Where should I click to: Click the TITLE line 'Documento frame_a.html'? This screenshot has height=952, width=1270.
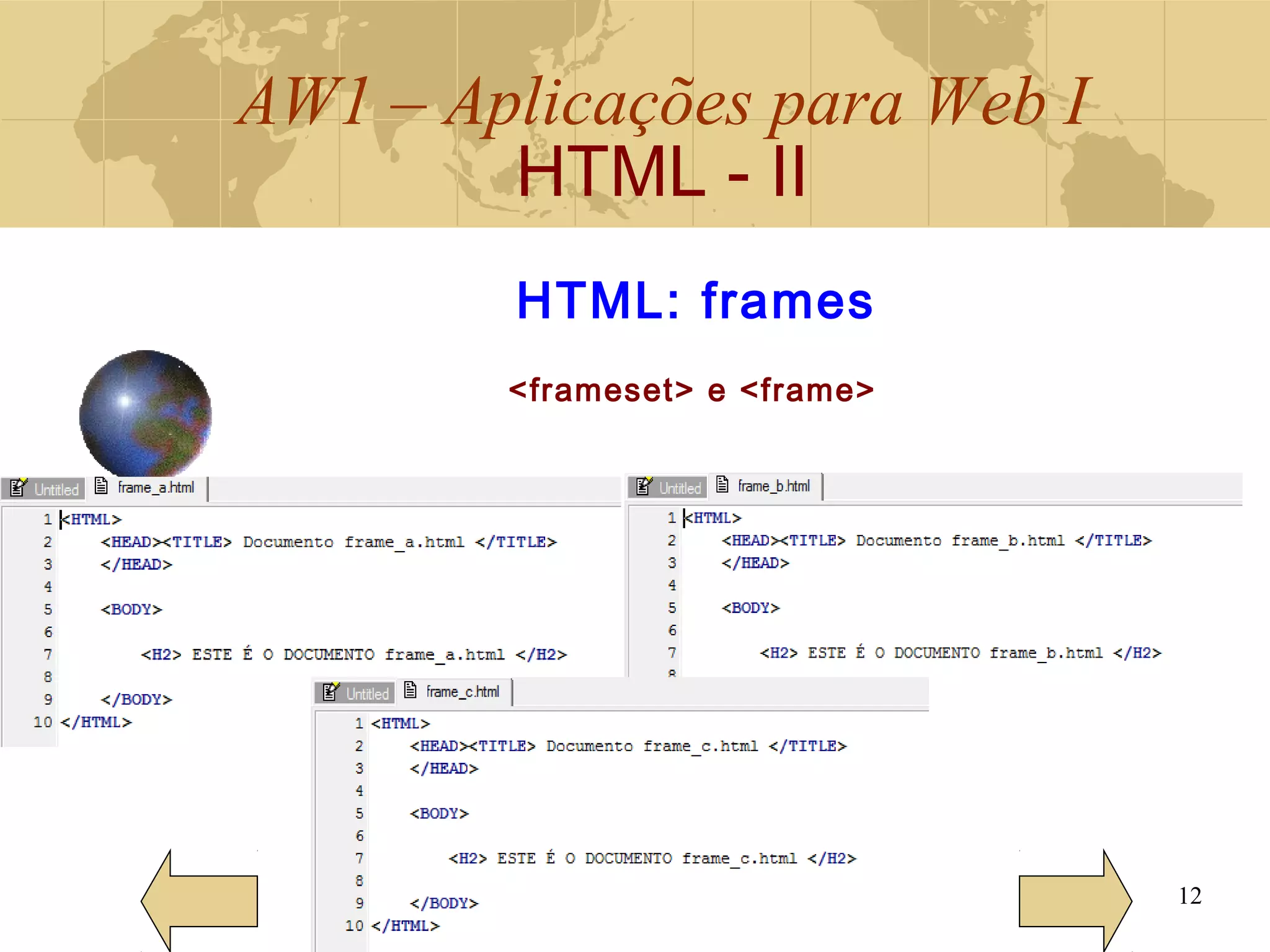[x=329, y=542]
